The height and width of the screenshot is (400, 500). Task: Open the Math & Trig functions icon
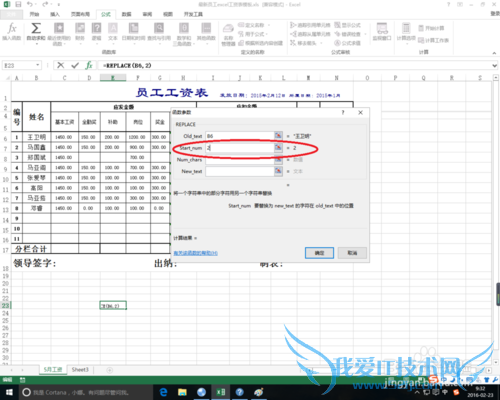(x=184, y=28)
